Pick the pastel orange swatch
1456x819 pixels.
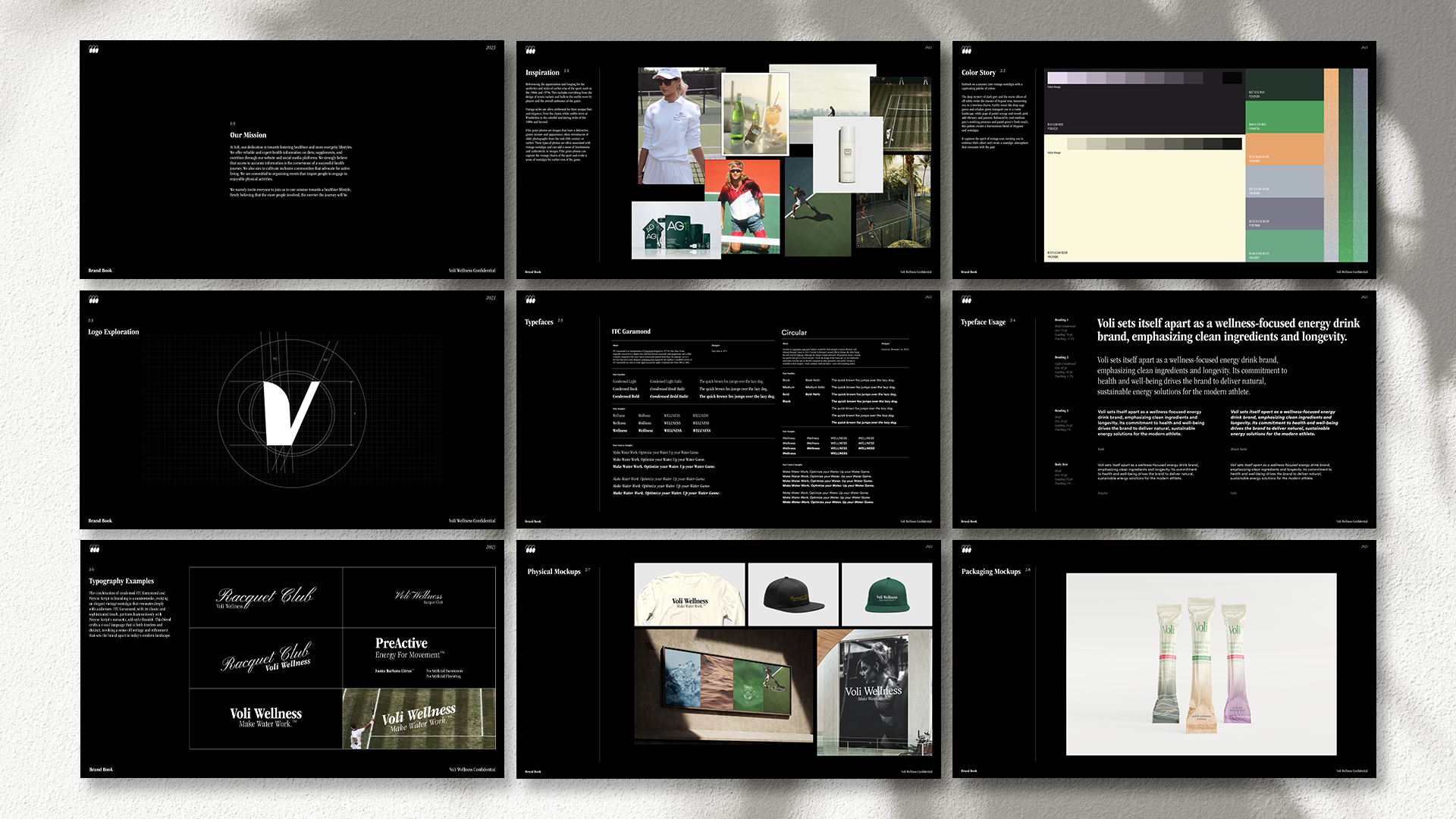pos(1285,149)
